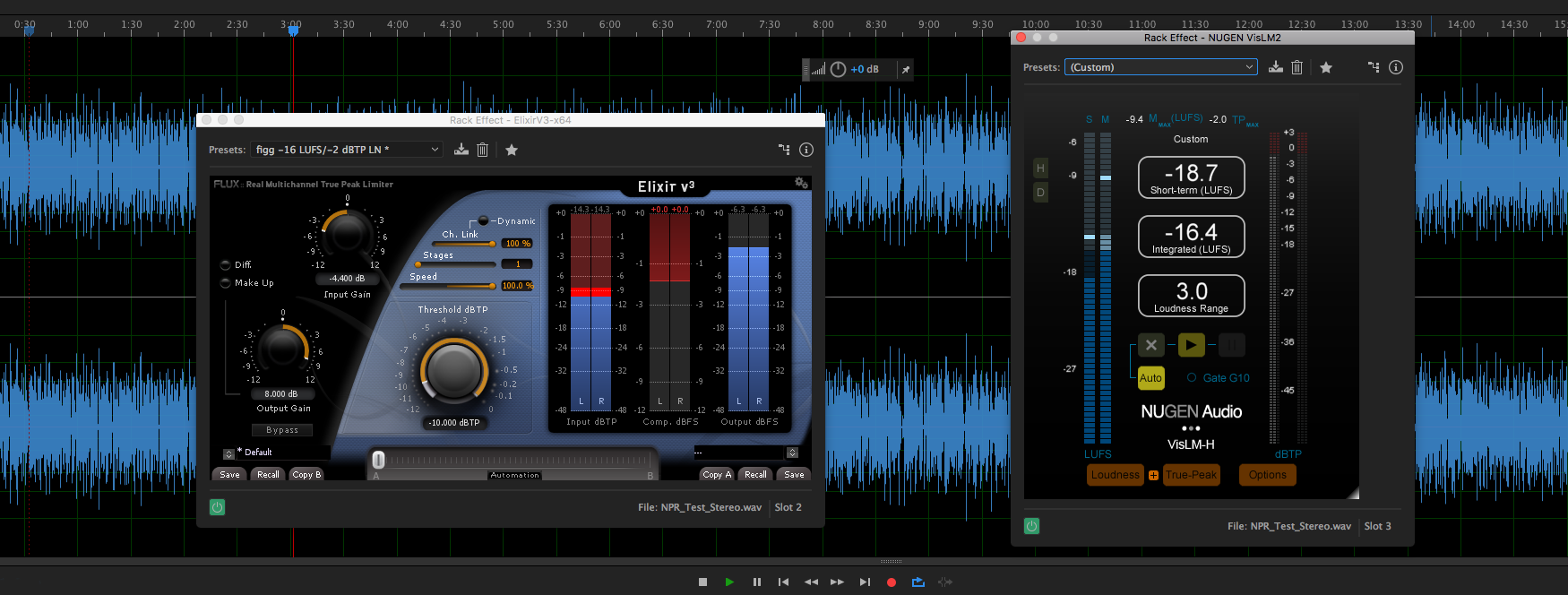
Task: Click the VisLM2 info icon
Action: (1395, 67)
